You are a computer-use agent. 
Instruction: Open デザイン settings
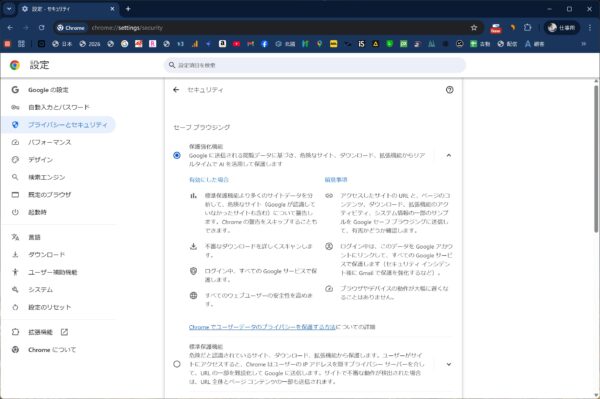pyautogui.click(x=41, y=160)
